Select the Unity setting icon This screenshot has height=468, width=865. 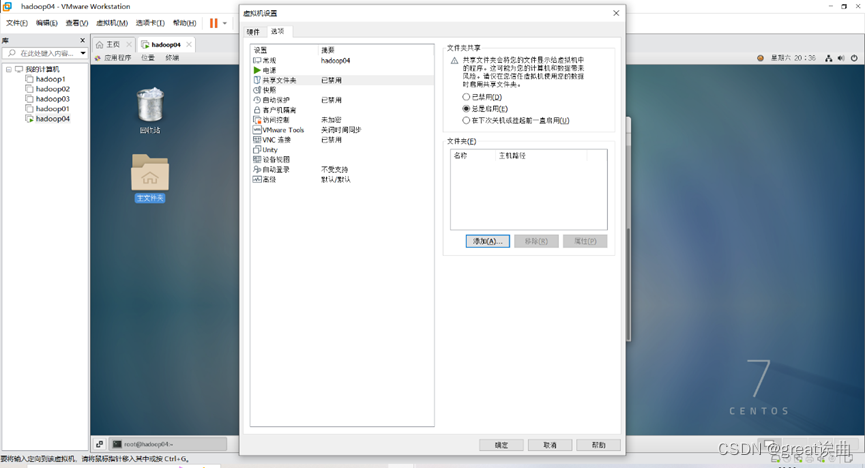point(257,150)
